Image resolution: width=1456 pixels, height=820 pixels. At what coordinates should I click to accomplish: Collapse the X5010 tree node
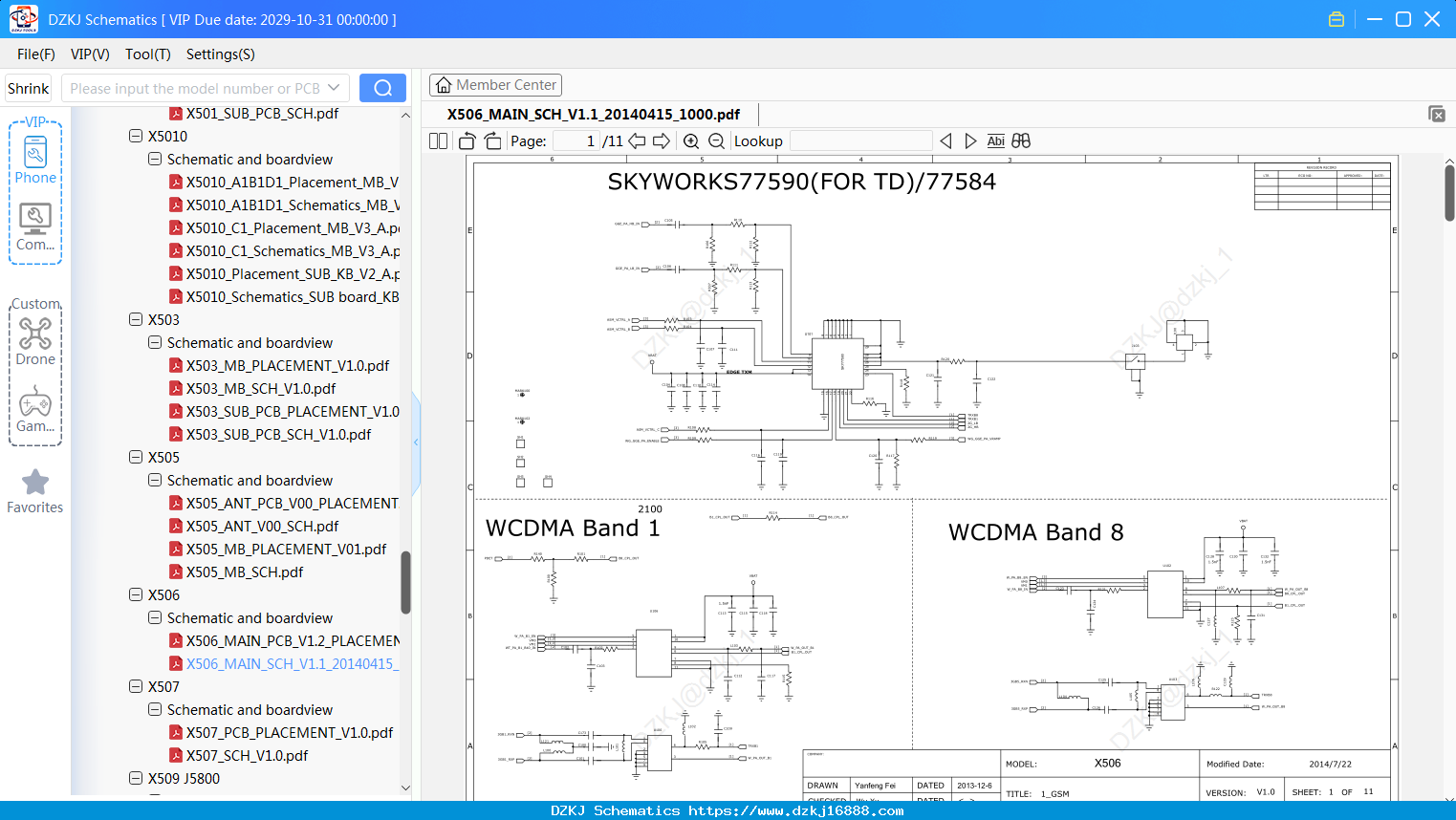pyautogui.click(x=136, y=137)
